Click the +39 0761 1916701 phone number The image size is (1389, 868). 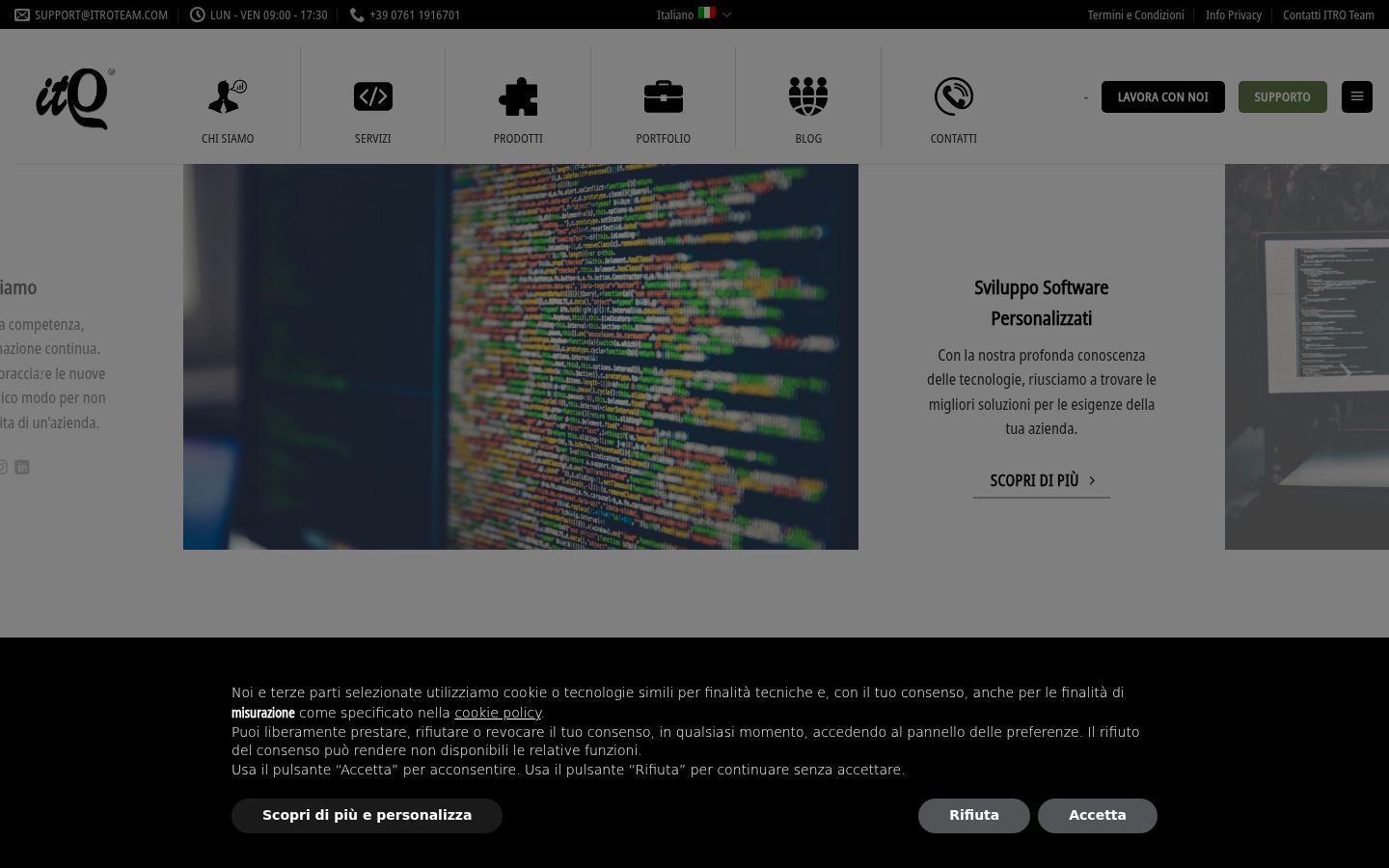415,14
